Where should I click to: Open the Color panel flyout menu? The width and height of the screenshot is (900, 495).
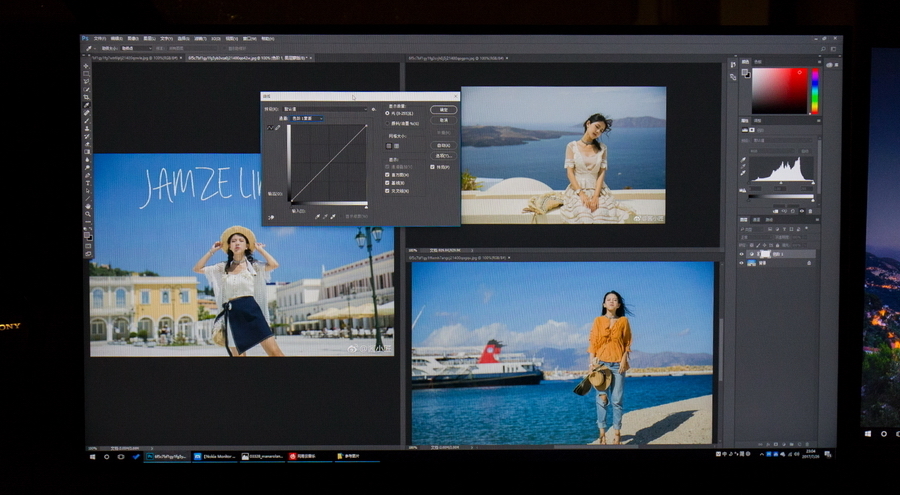coord(820,62)
